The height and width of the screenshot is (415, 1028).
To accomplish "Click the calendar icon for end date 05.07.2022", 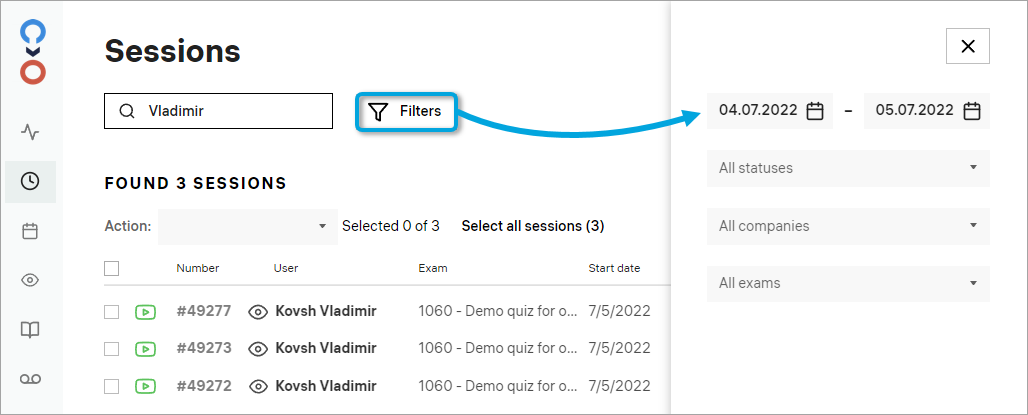I will coord(971,111).
